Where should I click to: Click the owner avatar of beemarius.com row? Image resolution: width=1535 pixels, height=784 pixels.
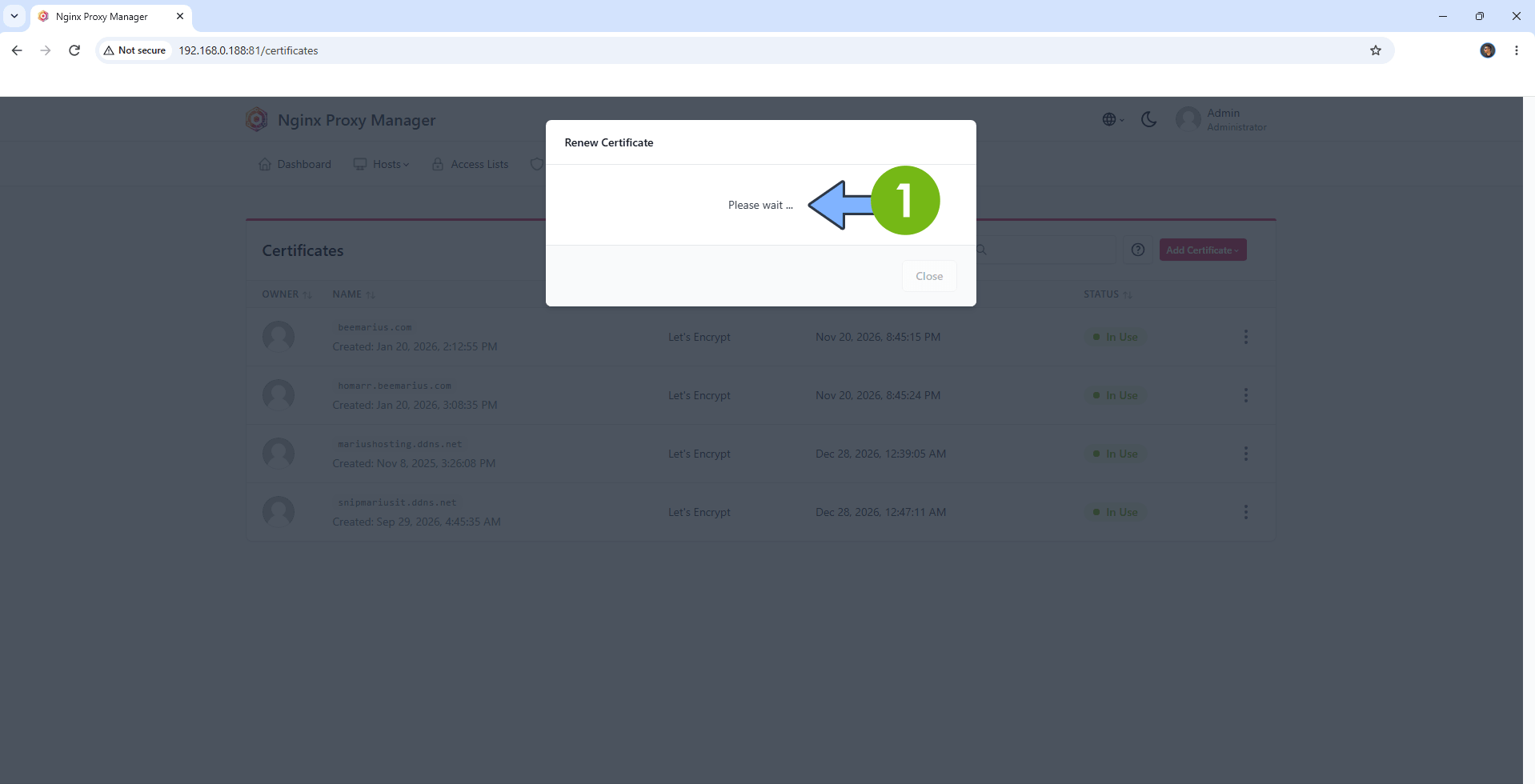click(279, 337)
